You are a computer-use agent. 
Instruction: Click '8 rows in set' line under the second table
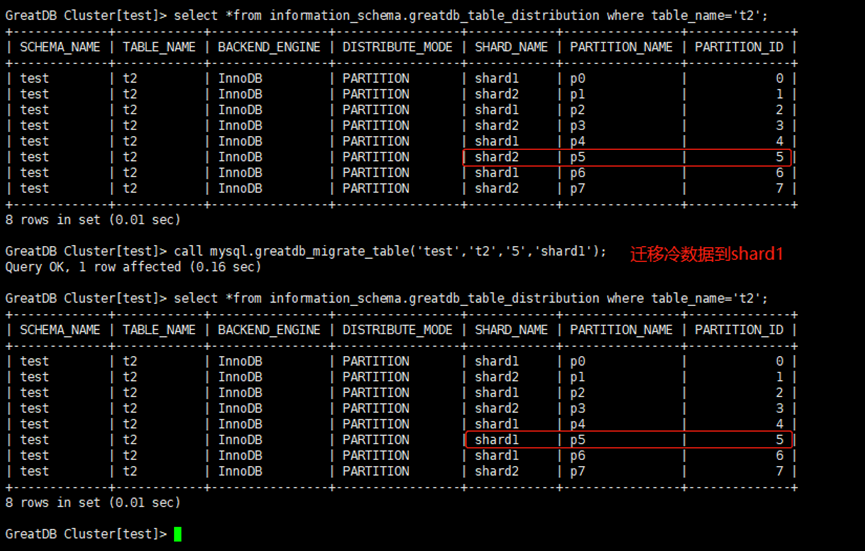(x=93, y=502)
